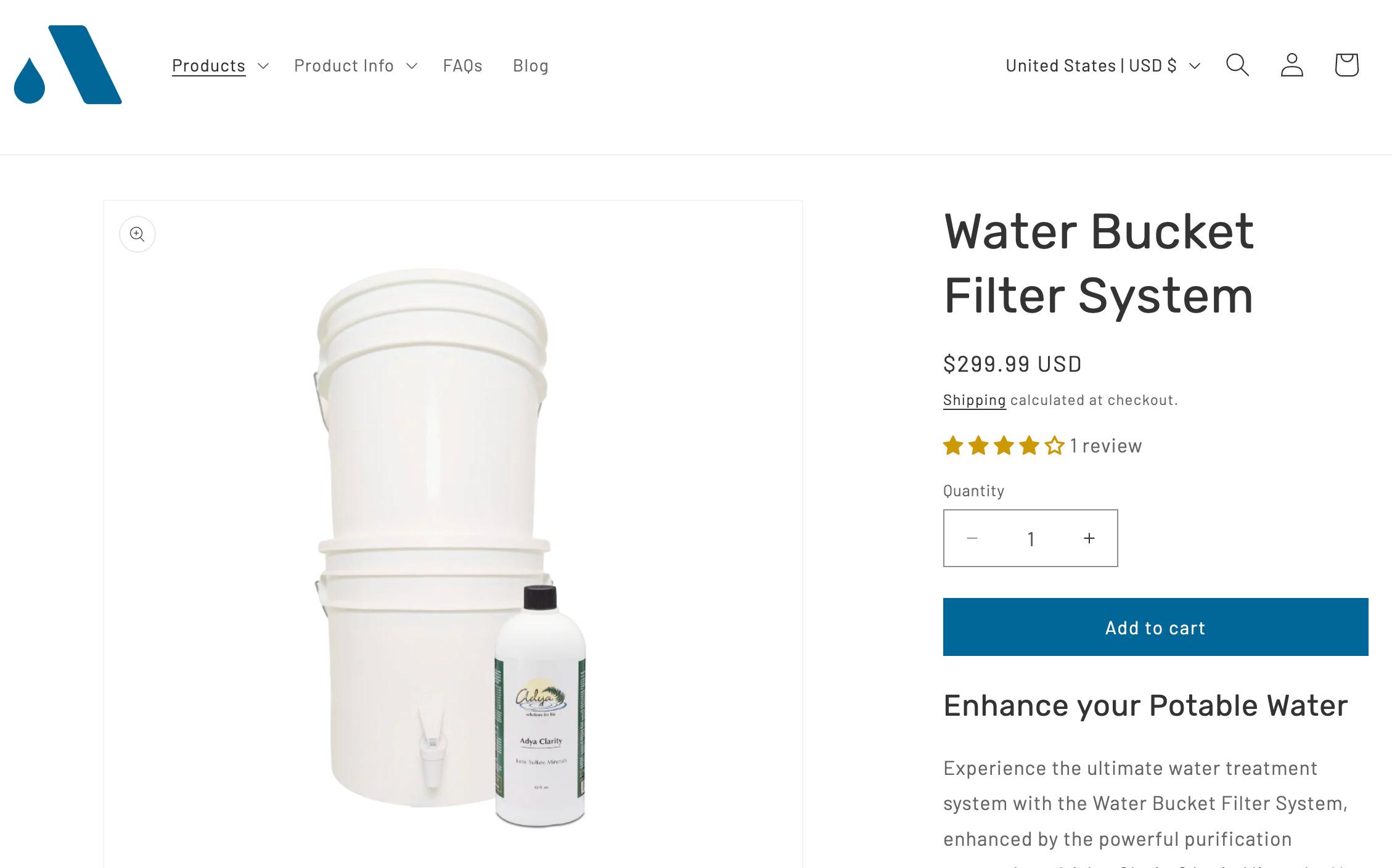Decrease quantity with the minus icon
Viewport: 1392px width, 868px height.
972,538
